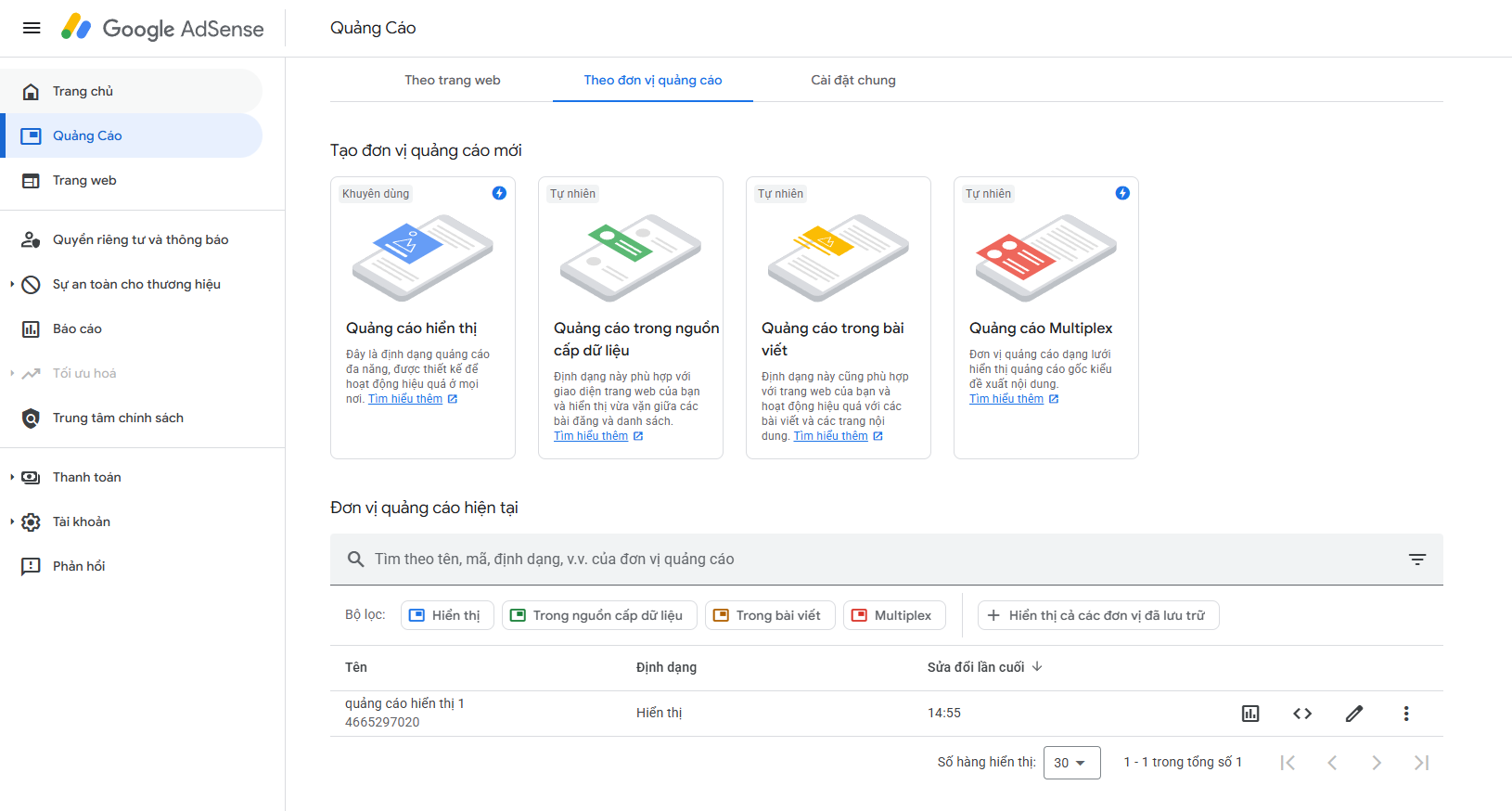The height and width of the screenshot is (811, 1512).
Task: Click the Google AdSense logo
Action: pos(162,28)
